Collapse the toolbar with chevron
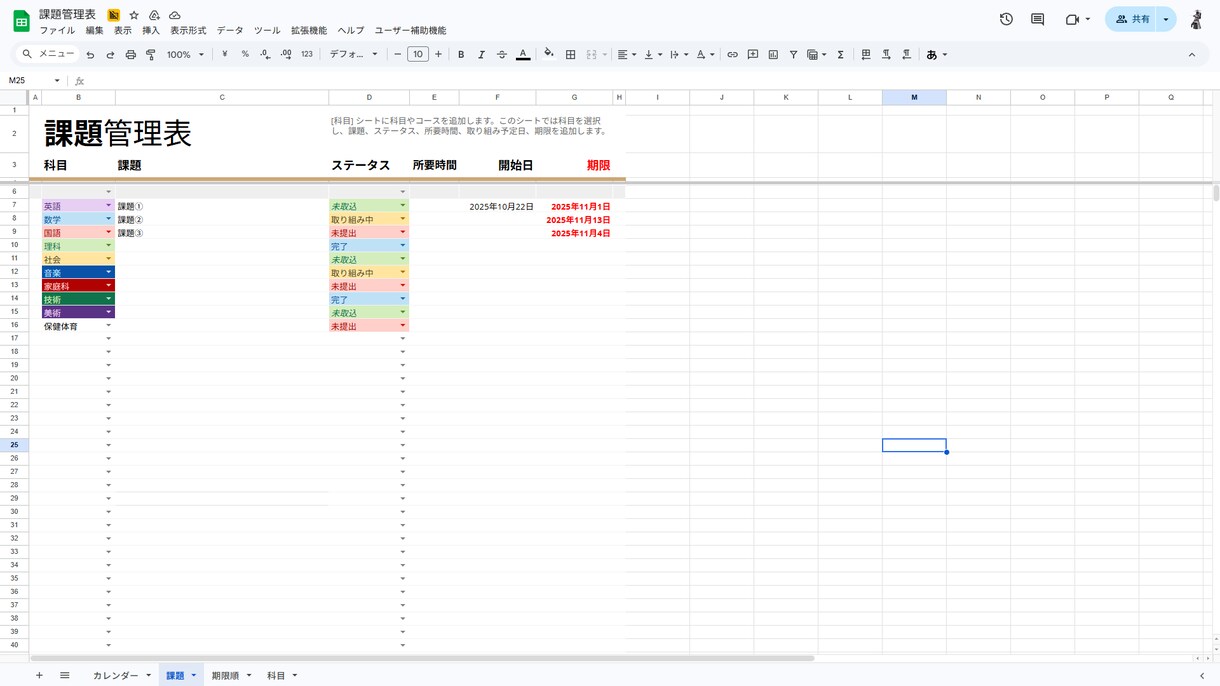Image resolution: width=1220 pixels, height=686 pixels. pos(1192,55)
